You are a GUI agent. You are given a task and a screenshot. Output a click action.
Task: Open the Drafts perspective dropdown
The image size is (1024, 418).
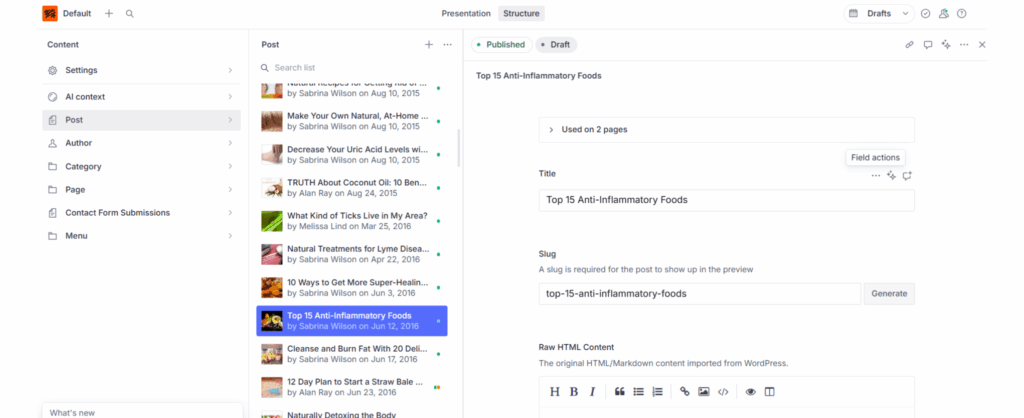878,14
